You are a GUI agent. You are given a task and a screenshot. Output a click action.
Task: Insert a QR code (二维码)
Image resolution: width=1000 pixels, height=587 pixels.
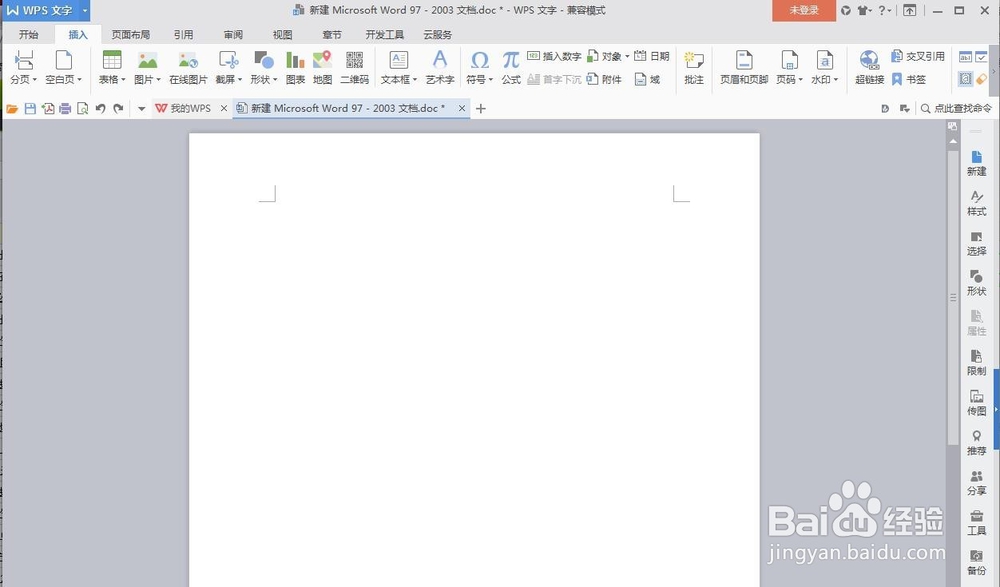coord(354,68)
